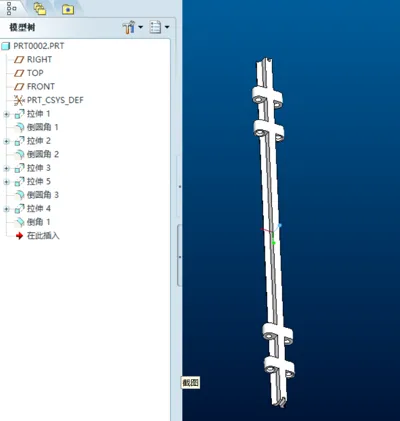The height and width of the screenshot is (421, 400).
Task: Expand the 拉伸 3 feature
Action: 6,168
